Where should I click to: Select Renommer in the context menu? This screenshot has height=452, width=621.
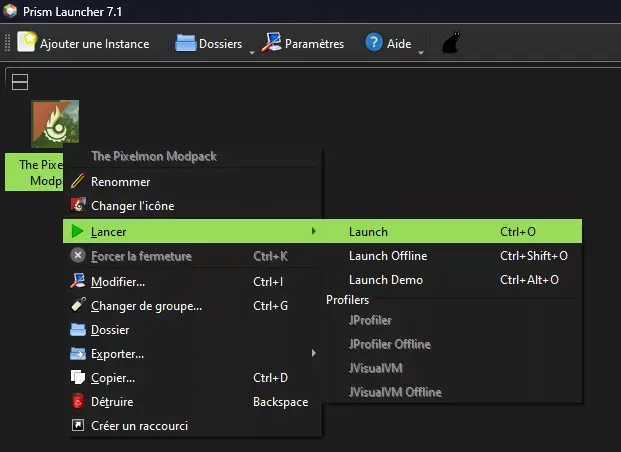(192, 181)
